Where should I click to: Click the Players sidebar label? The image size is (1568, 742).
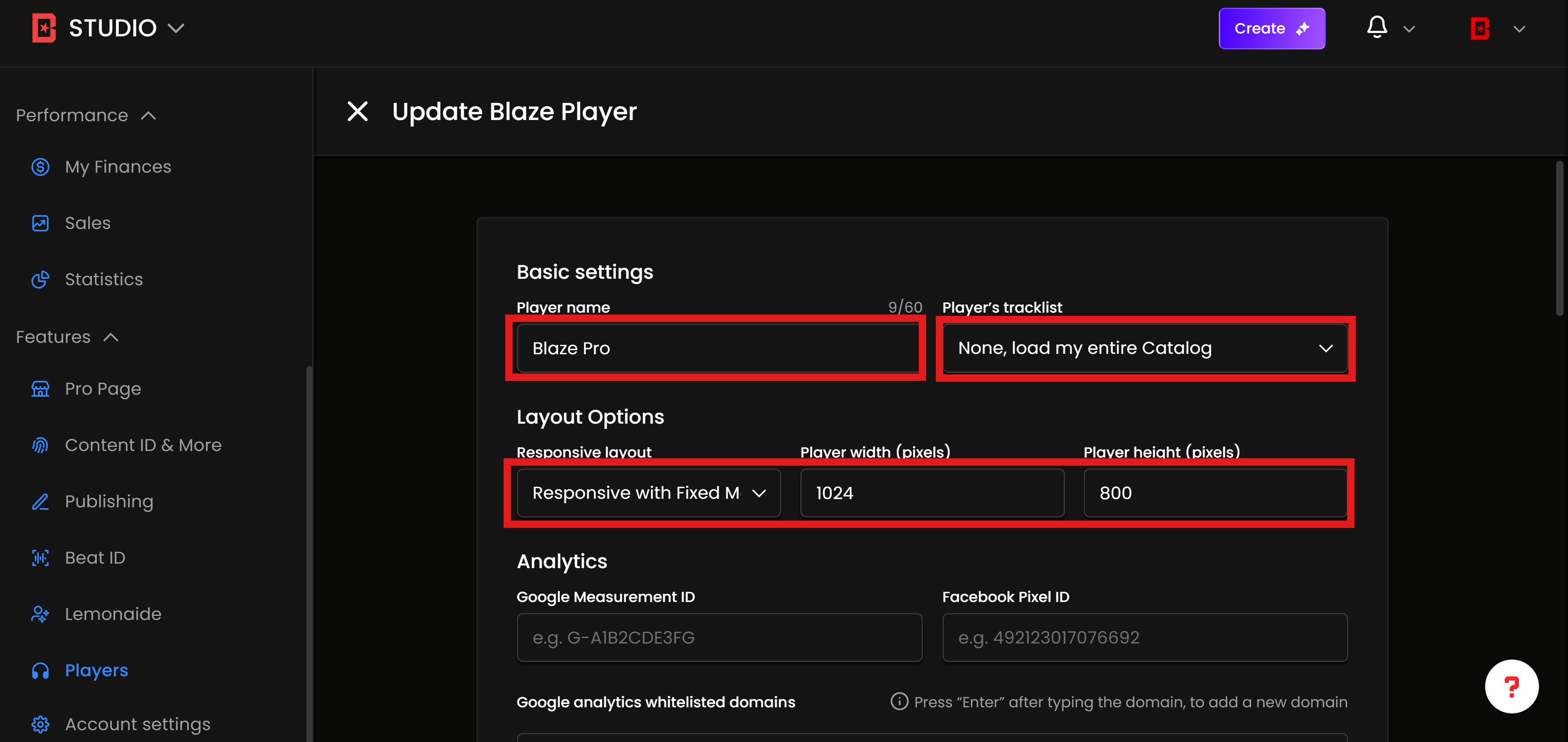(x=96, y=670)
